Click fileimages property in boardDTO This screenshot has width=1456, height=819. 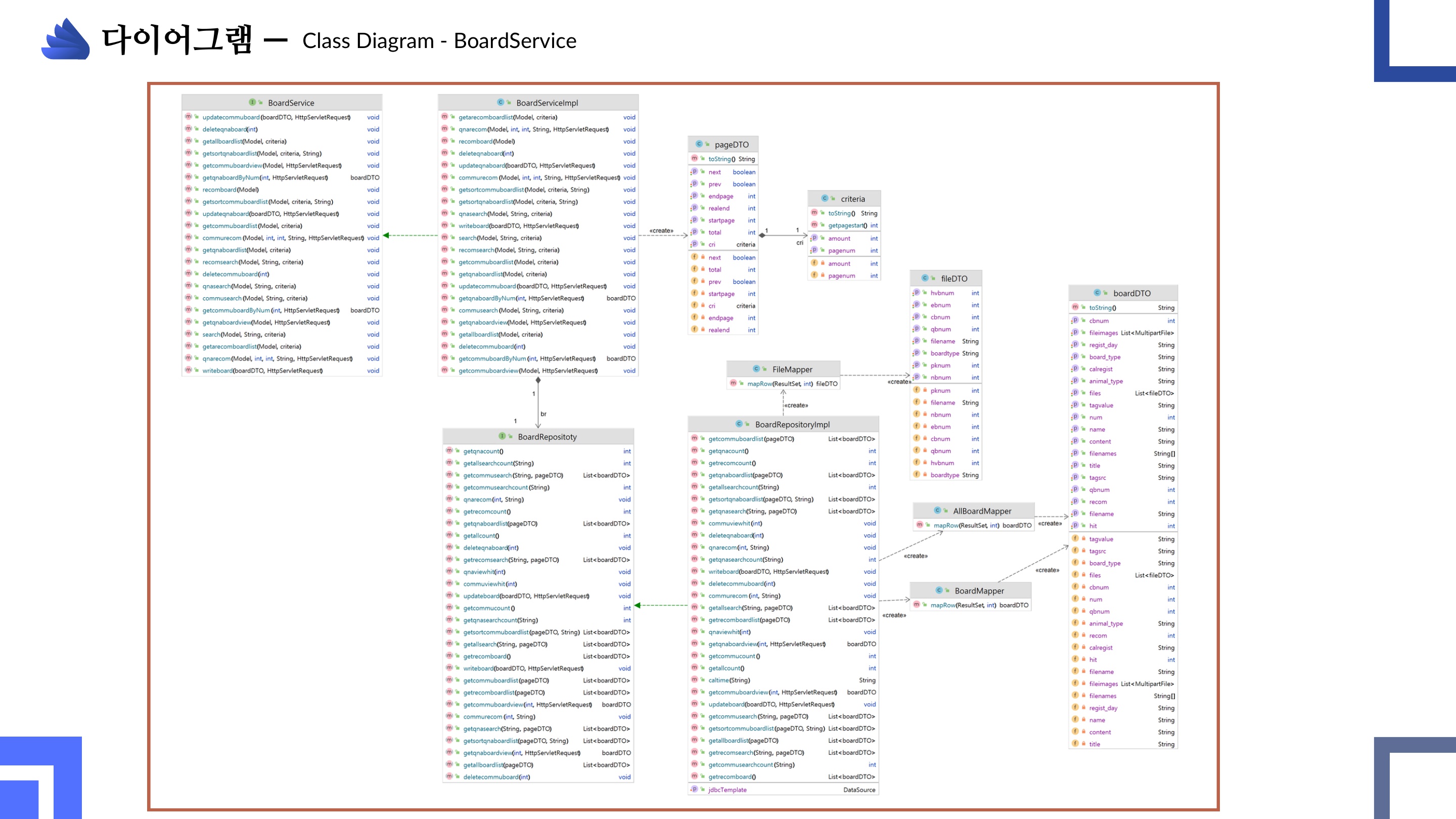pos(1103,333)
